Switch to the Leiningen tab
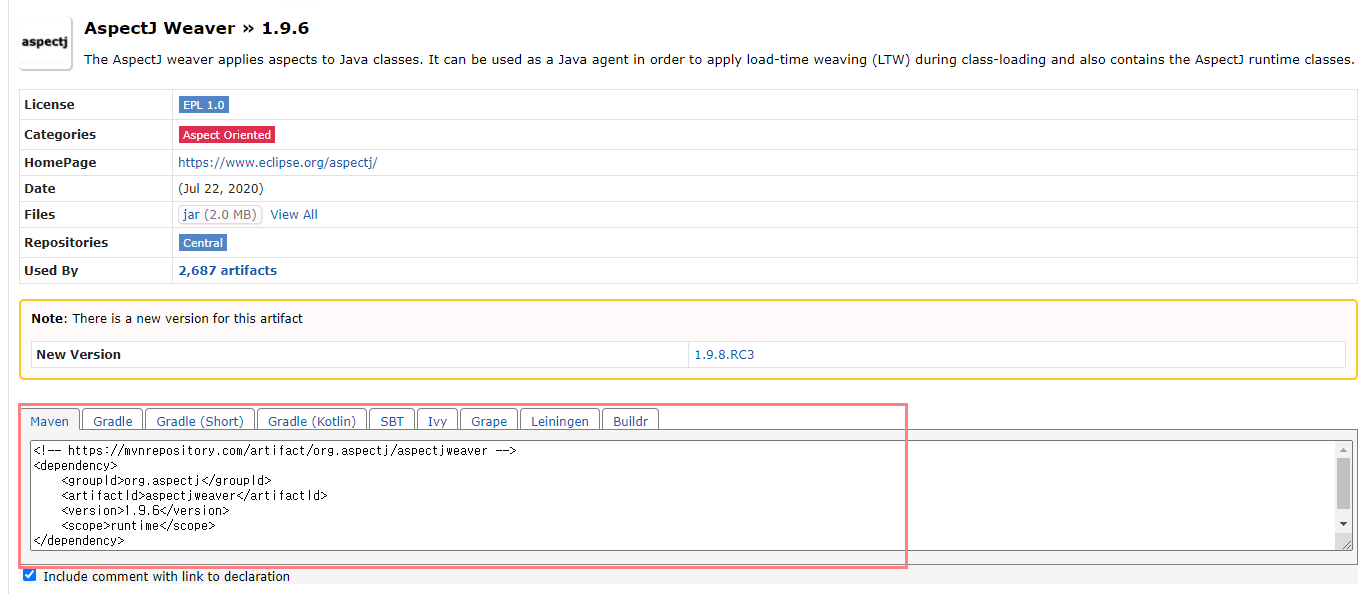The width and height of the screenshot is (1368, 594). tap(560, 421)
